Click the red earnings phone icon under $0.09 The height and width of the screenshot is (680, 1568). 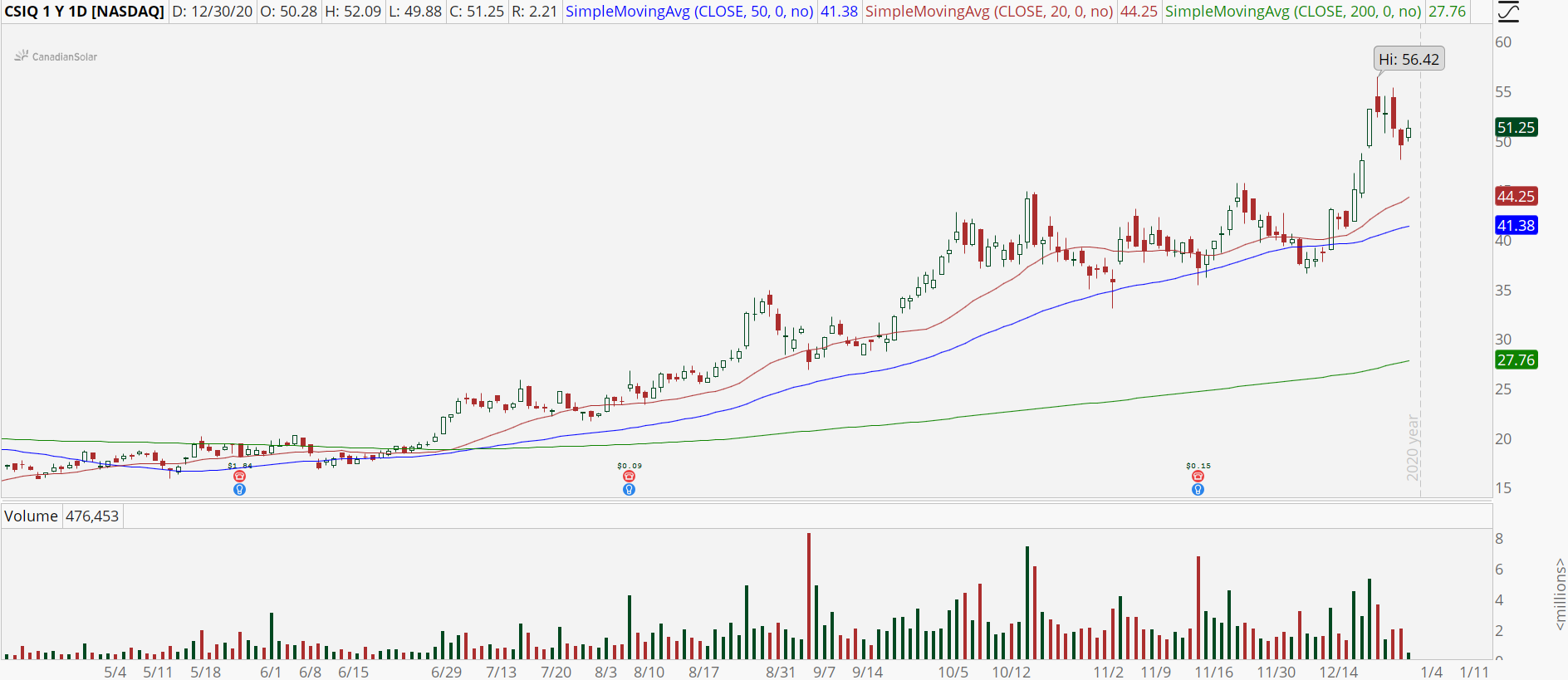point(629,477)
